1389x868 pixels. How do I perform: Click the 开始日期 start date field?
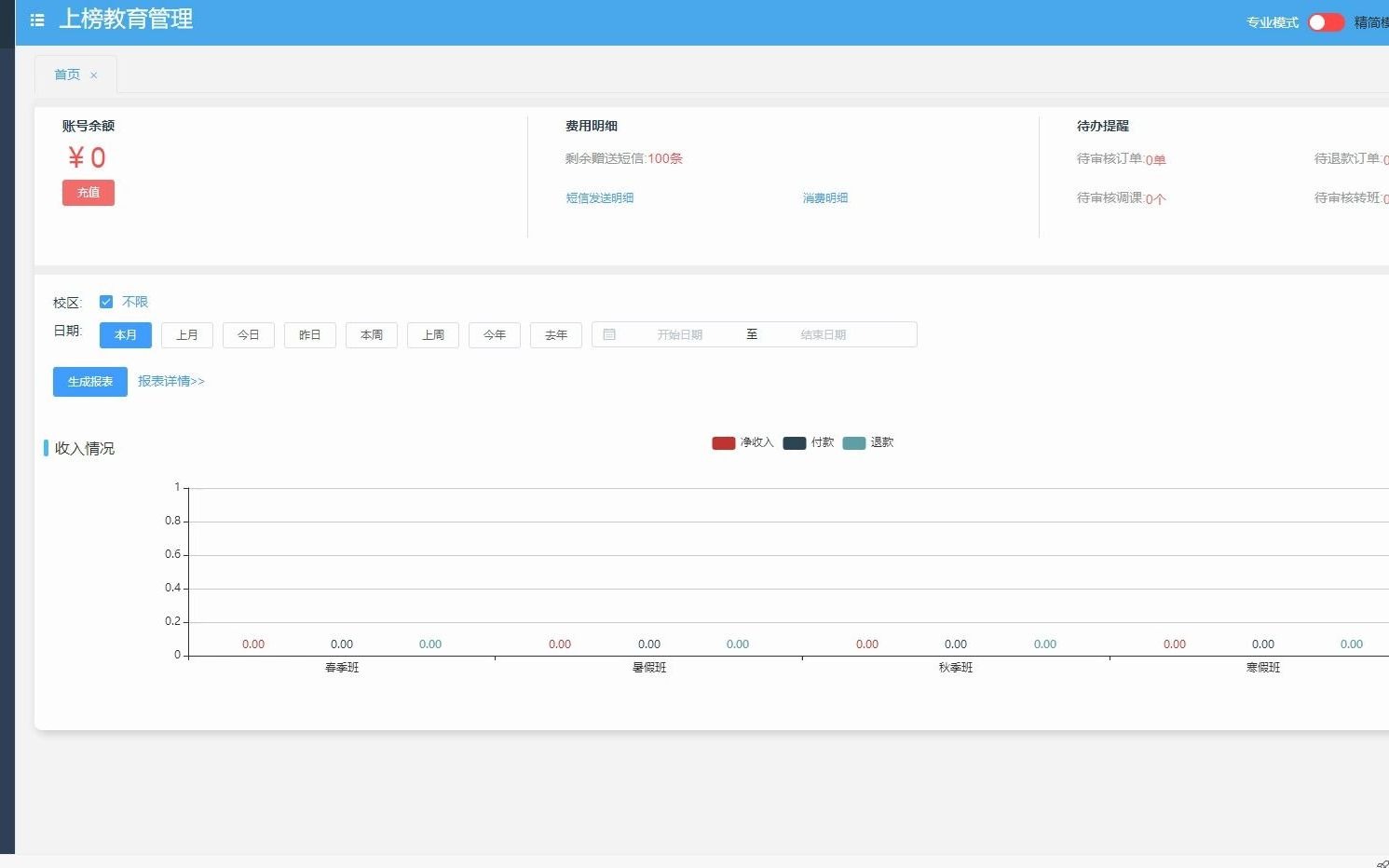click(x=680, y=335)
